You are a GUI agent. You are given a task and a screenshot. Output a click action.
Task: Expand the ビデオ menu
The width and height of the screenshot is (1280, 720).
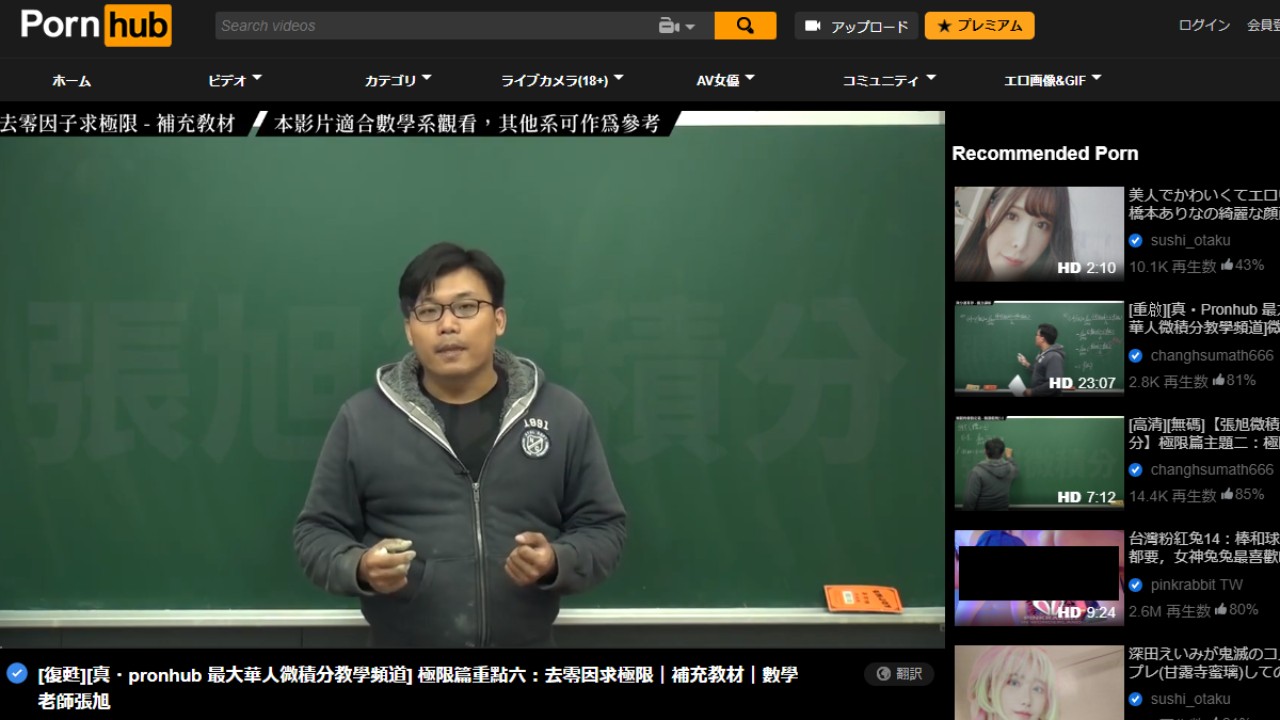coord(235,80)
